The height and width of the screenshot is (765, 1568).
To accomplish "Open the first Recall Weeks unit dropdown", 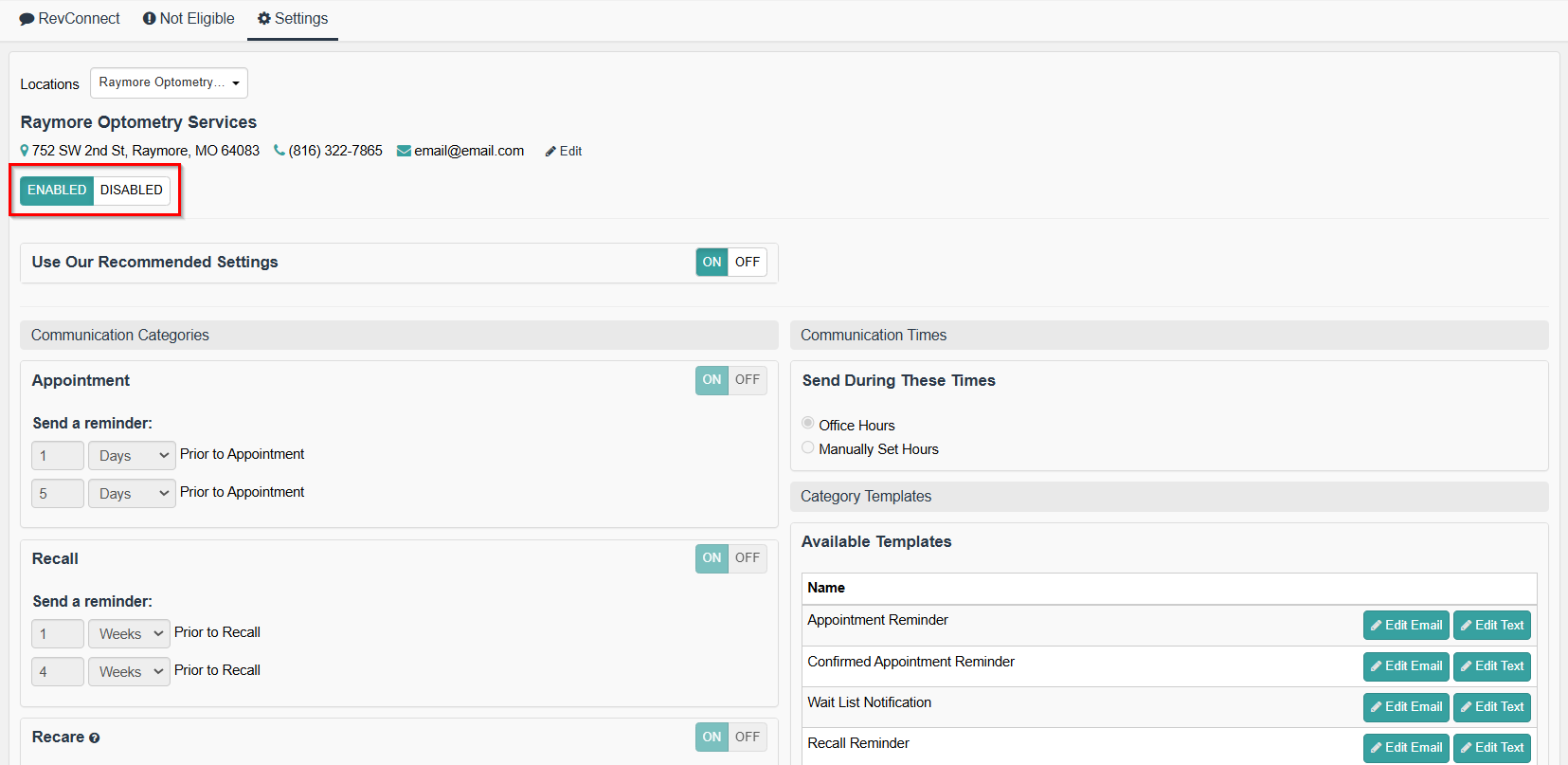I will 129,634.
